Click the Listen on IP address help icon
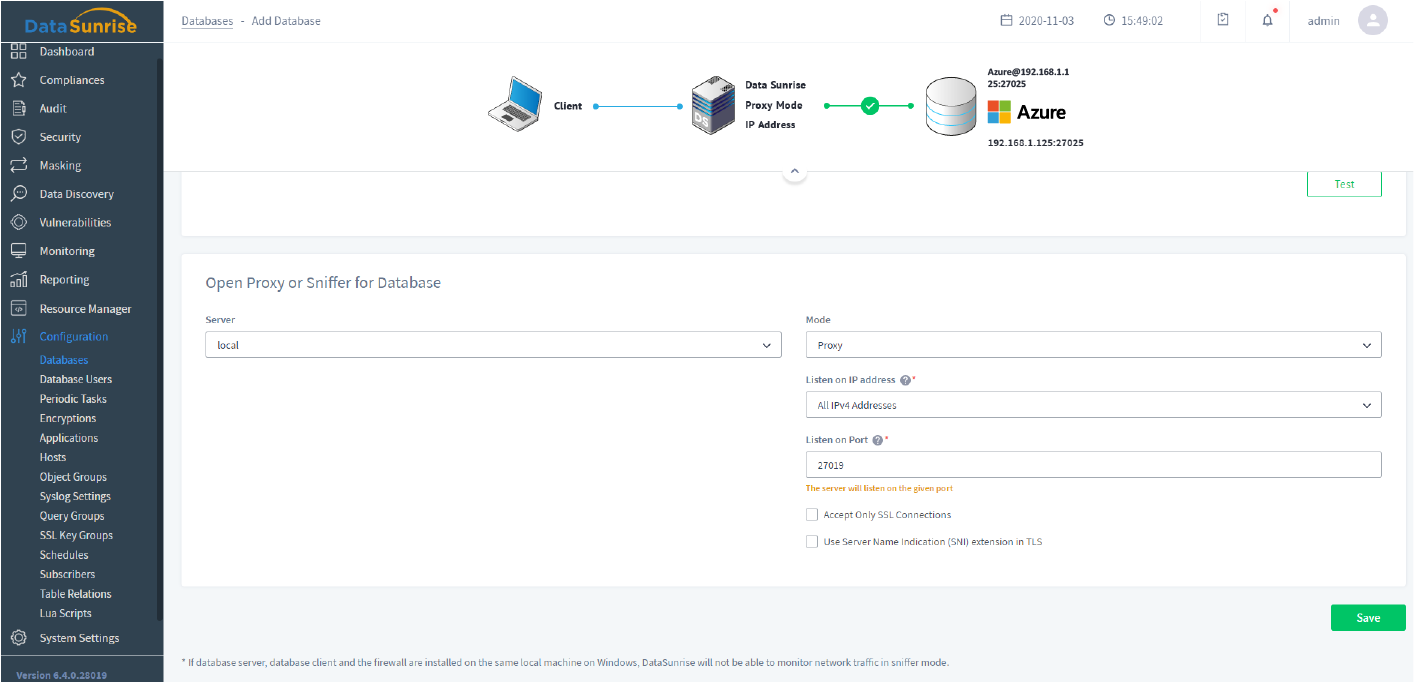This screenshot has width=1414, height=682. click(x=905, y=380)
